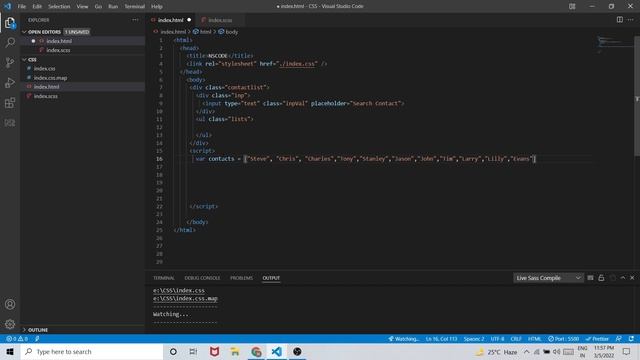
Task: Open the Run menu
Action: [x=113, y=7]
